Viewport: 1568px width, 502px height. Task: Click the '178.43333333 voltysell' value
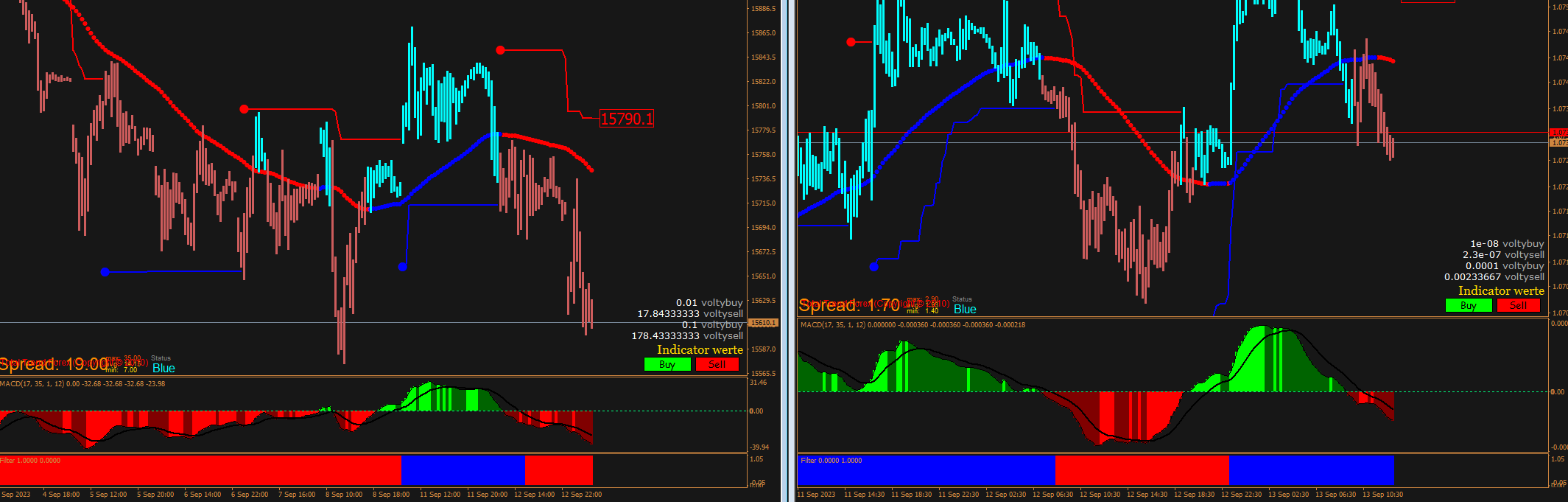(687, 335)
